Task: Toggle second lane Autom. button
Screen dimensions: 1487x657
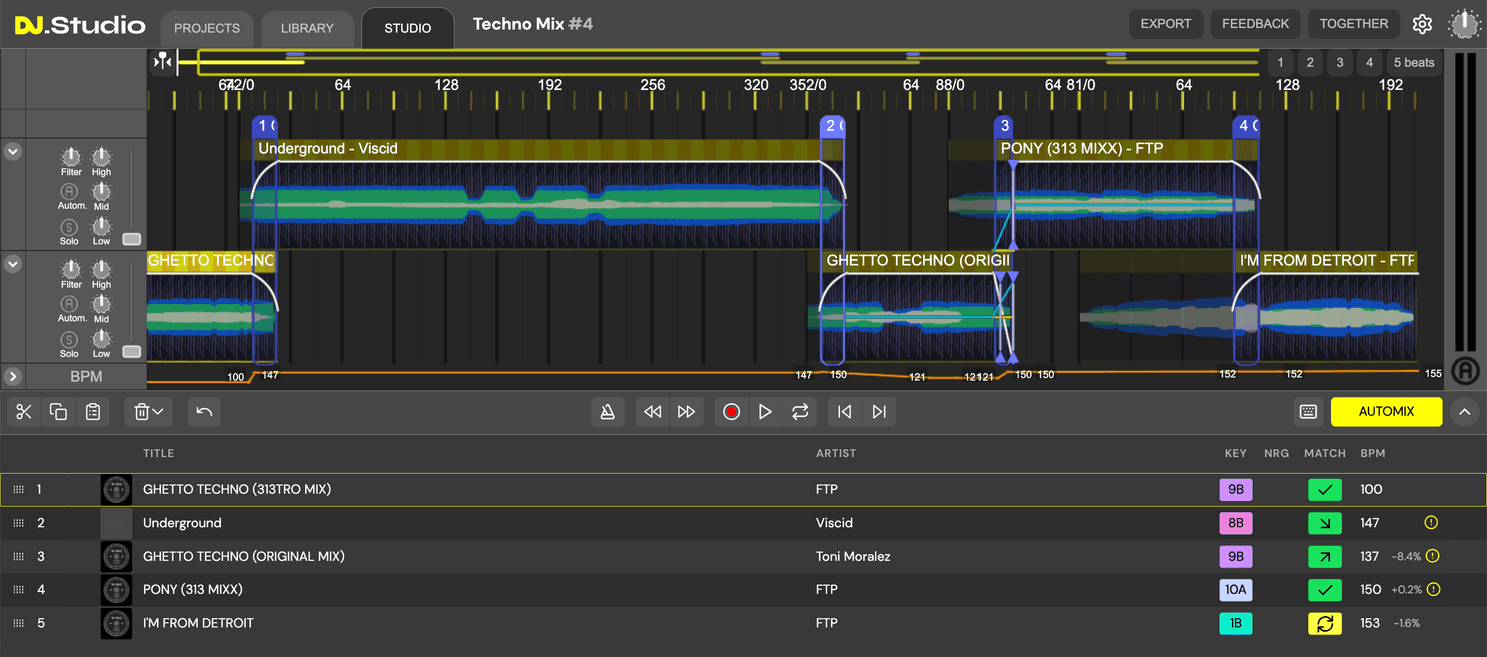Action: [69, 304]
